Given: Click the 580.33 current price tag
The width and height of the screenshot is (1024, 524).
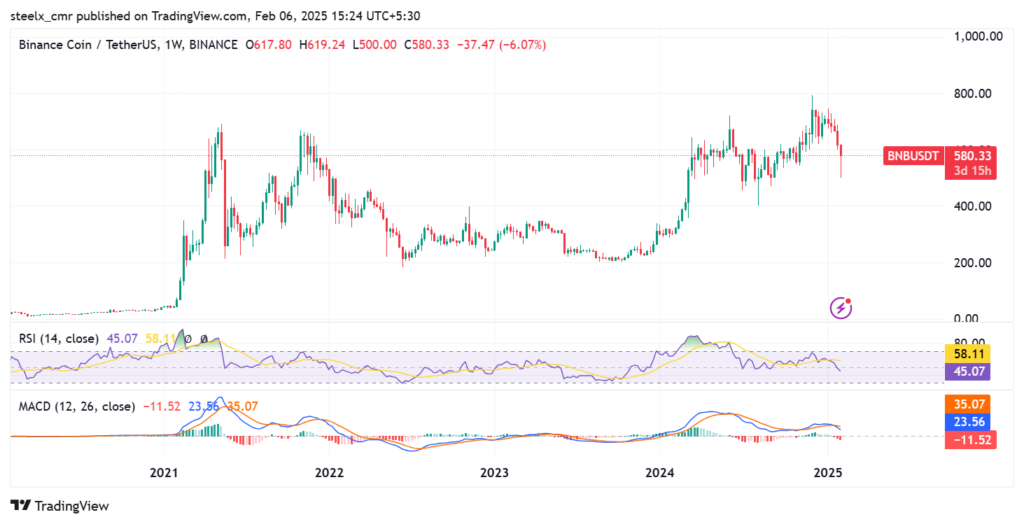Looking at the screenshot, I should [970, 156].
